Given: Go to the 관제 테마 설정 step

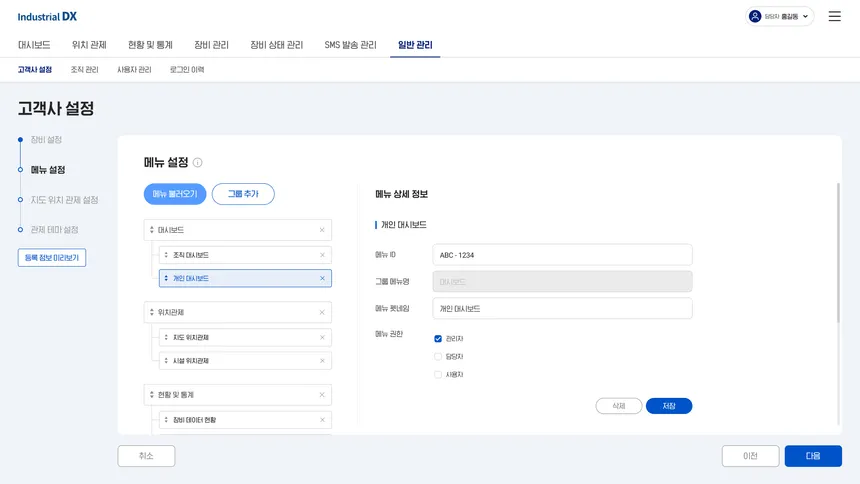Looking at the screenshot, I should tap(54, 230).
